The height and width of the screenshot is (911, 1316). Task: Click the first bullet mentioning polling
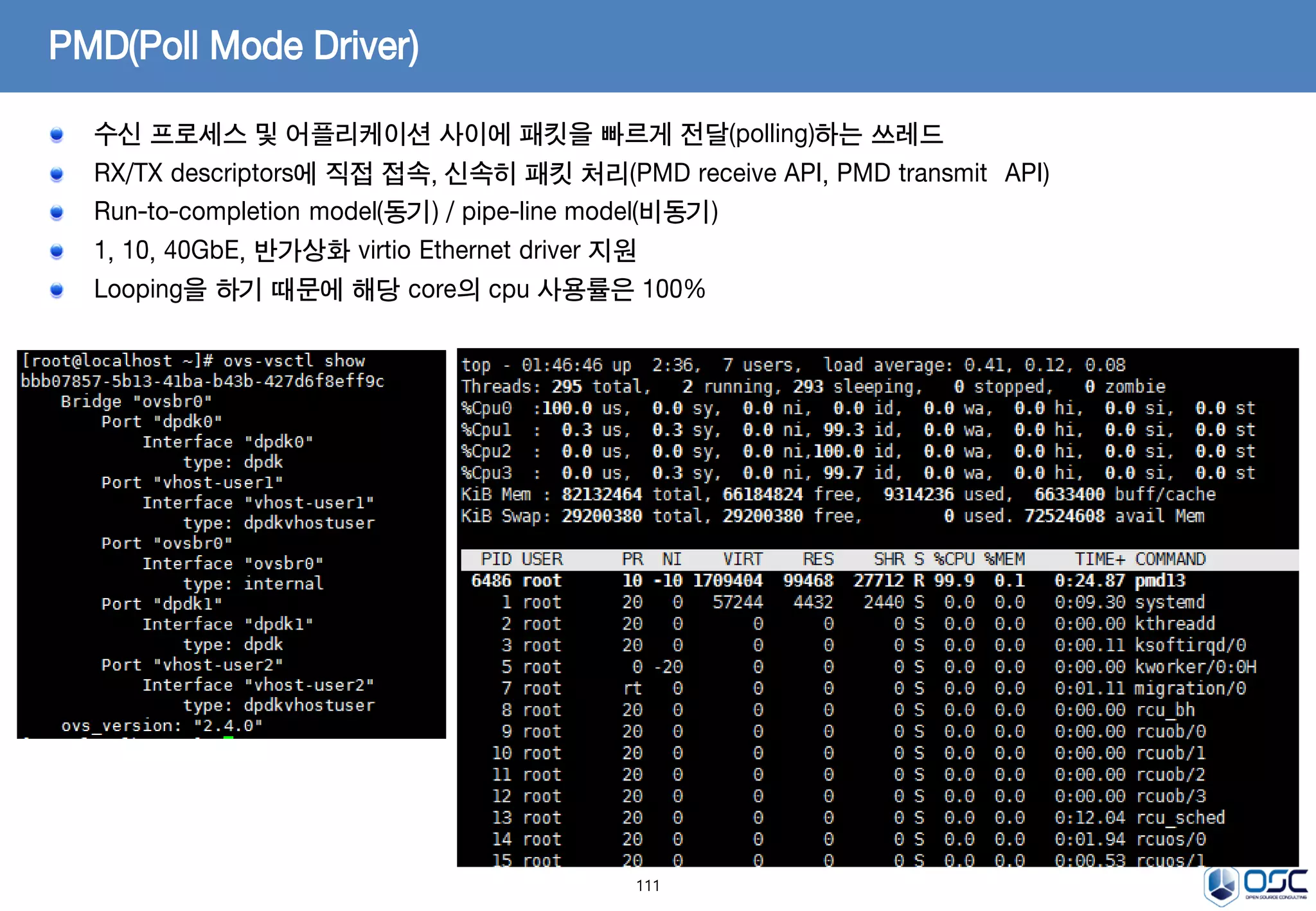[518, 134]
